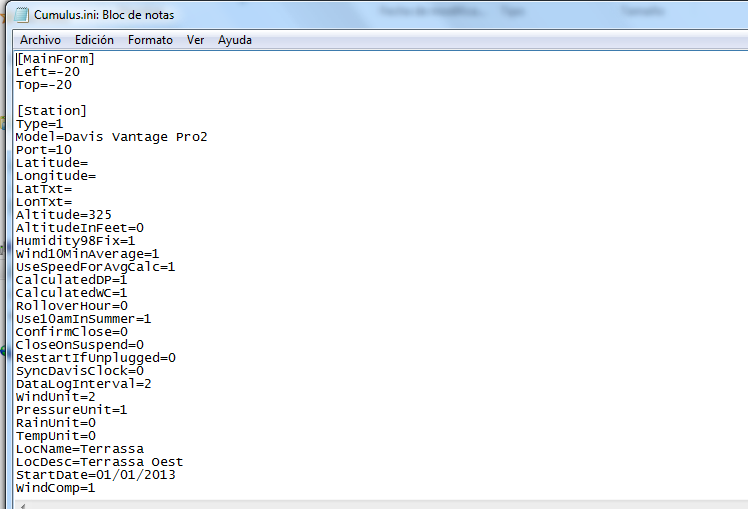Place cursor in the Port=10 line
This screenshot has width=748, height=509.
coord(43,150)
